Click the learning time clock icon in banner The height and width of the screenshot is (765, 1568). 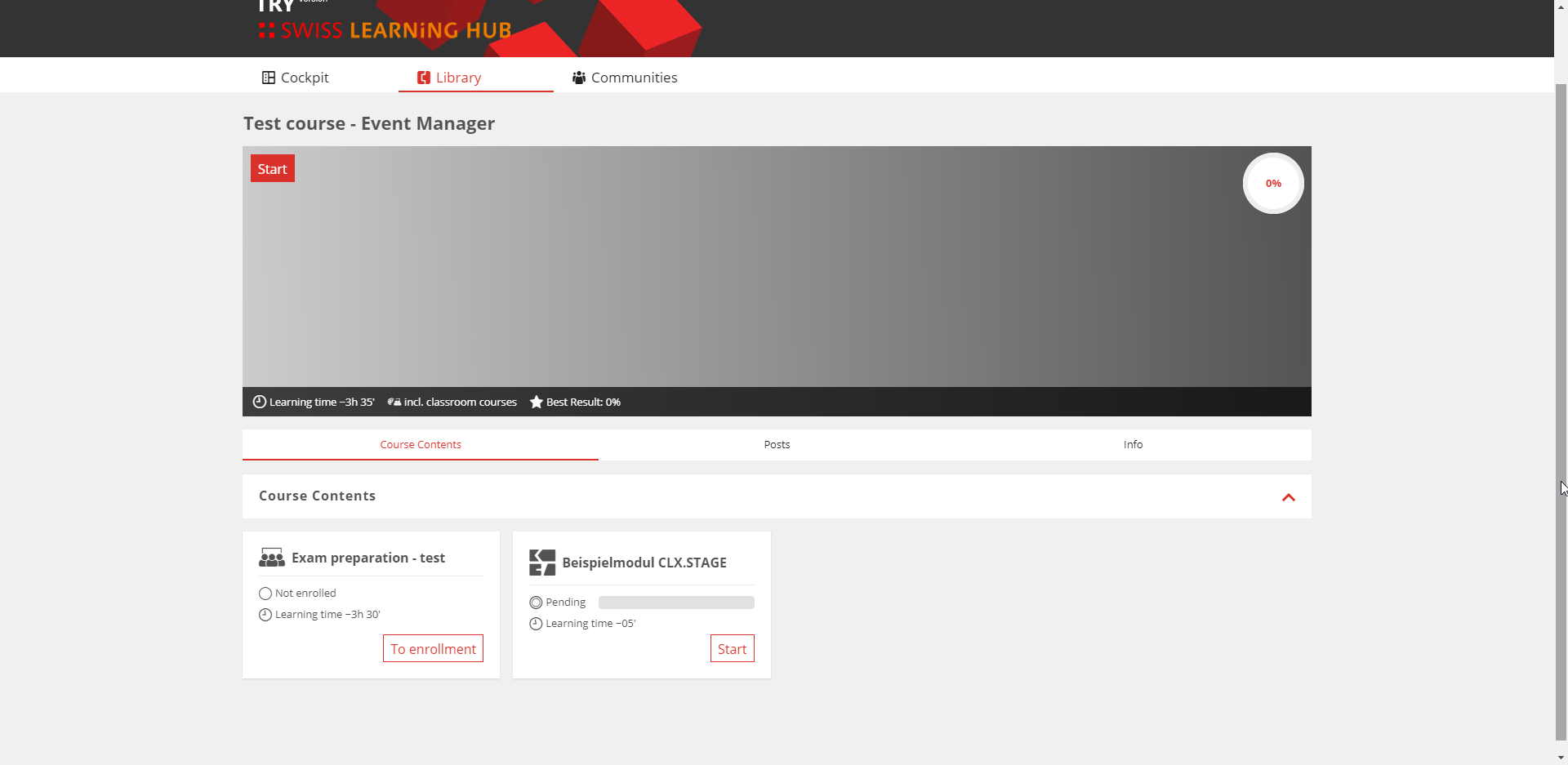[260, 402]
